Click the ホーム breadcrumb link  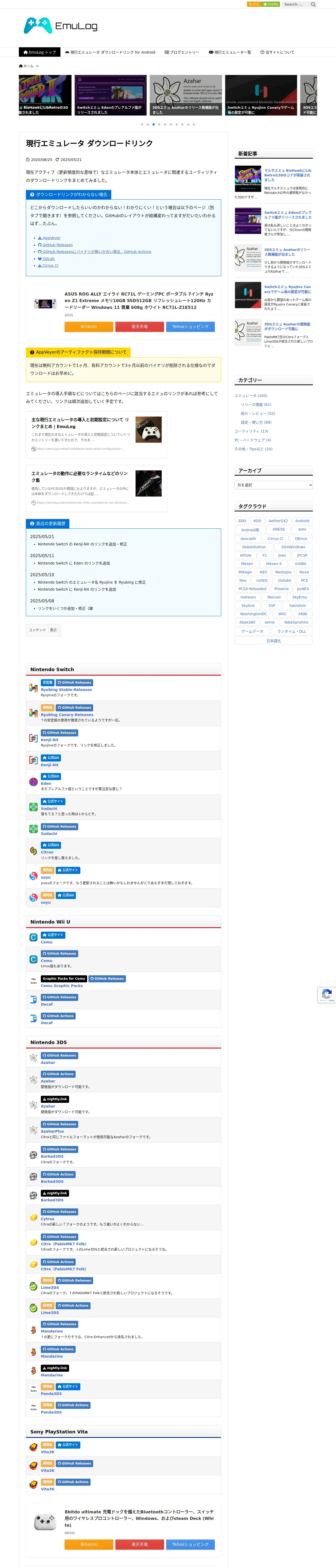[26, 66]
